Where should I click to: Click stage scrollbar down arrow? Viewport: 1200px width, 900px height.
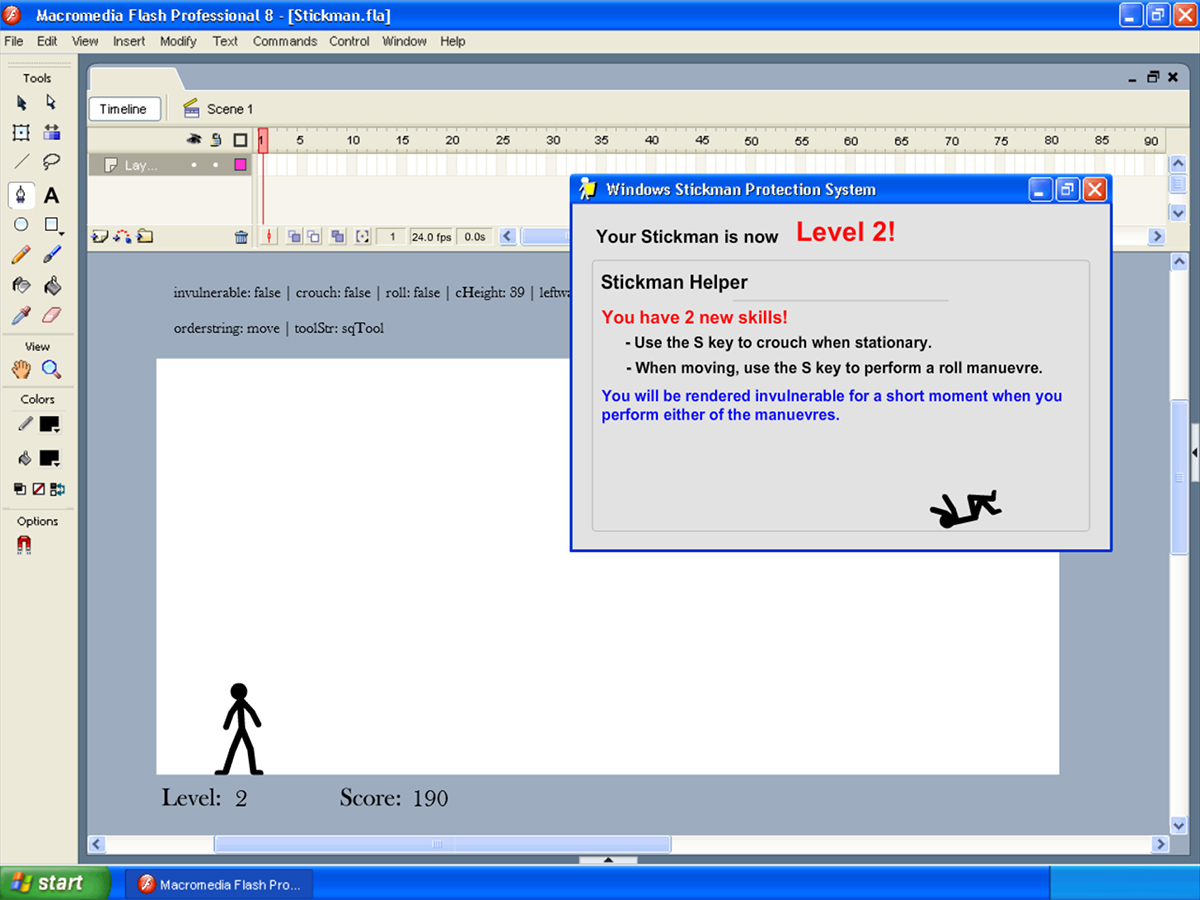[x=1178, y=825]
